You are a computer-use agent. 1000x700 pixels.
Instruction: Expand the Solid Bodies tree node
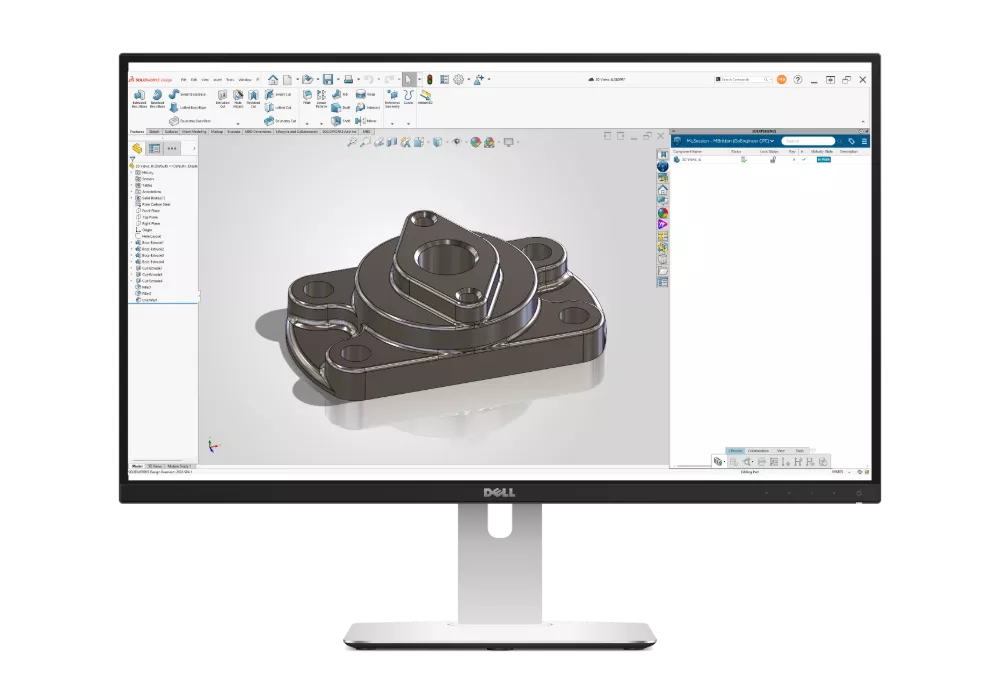132,198
